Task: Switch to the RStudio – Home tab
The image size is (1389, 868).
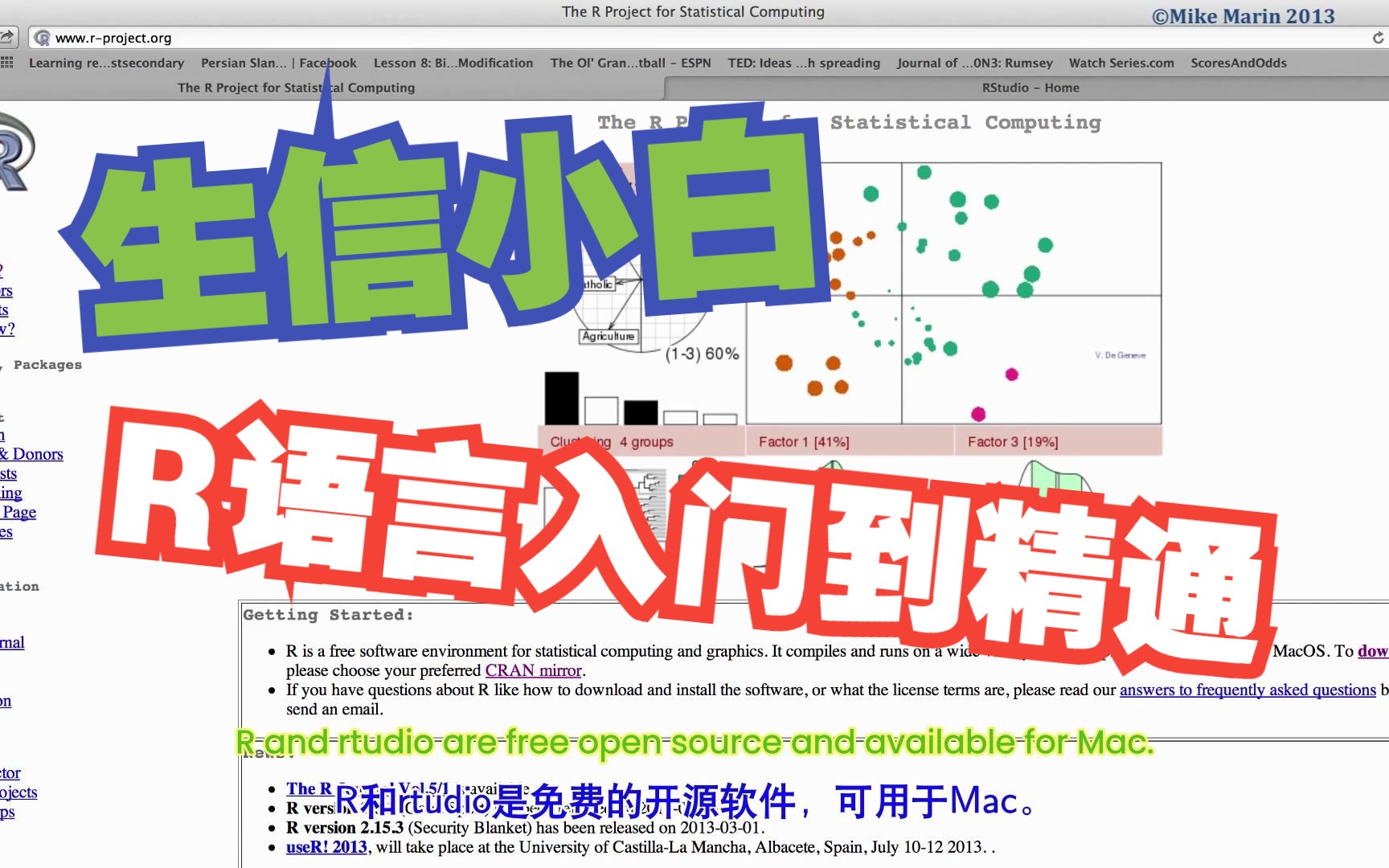Action: point(1031,88)
